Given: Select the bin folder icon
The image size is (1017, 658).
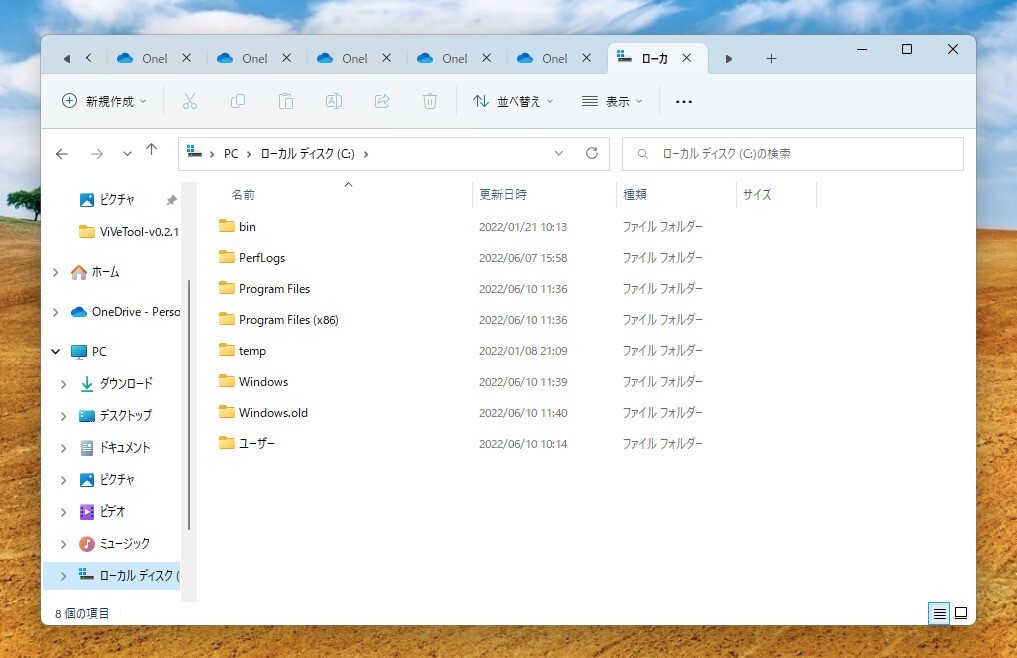Looking at the screenshot, I should [226, 226].
